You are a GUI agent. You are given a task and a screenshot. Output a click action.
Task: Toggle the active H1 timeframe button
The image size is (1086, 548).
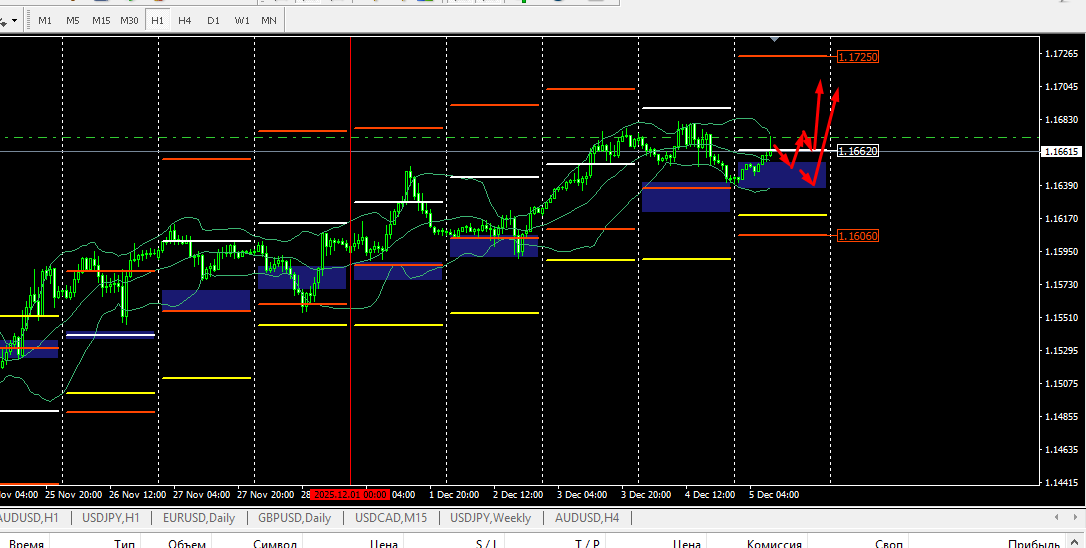tap(157, 20)
